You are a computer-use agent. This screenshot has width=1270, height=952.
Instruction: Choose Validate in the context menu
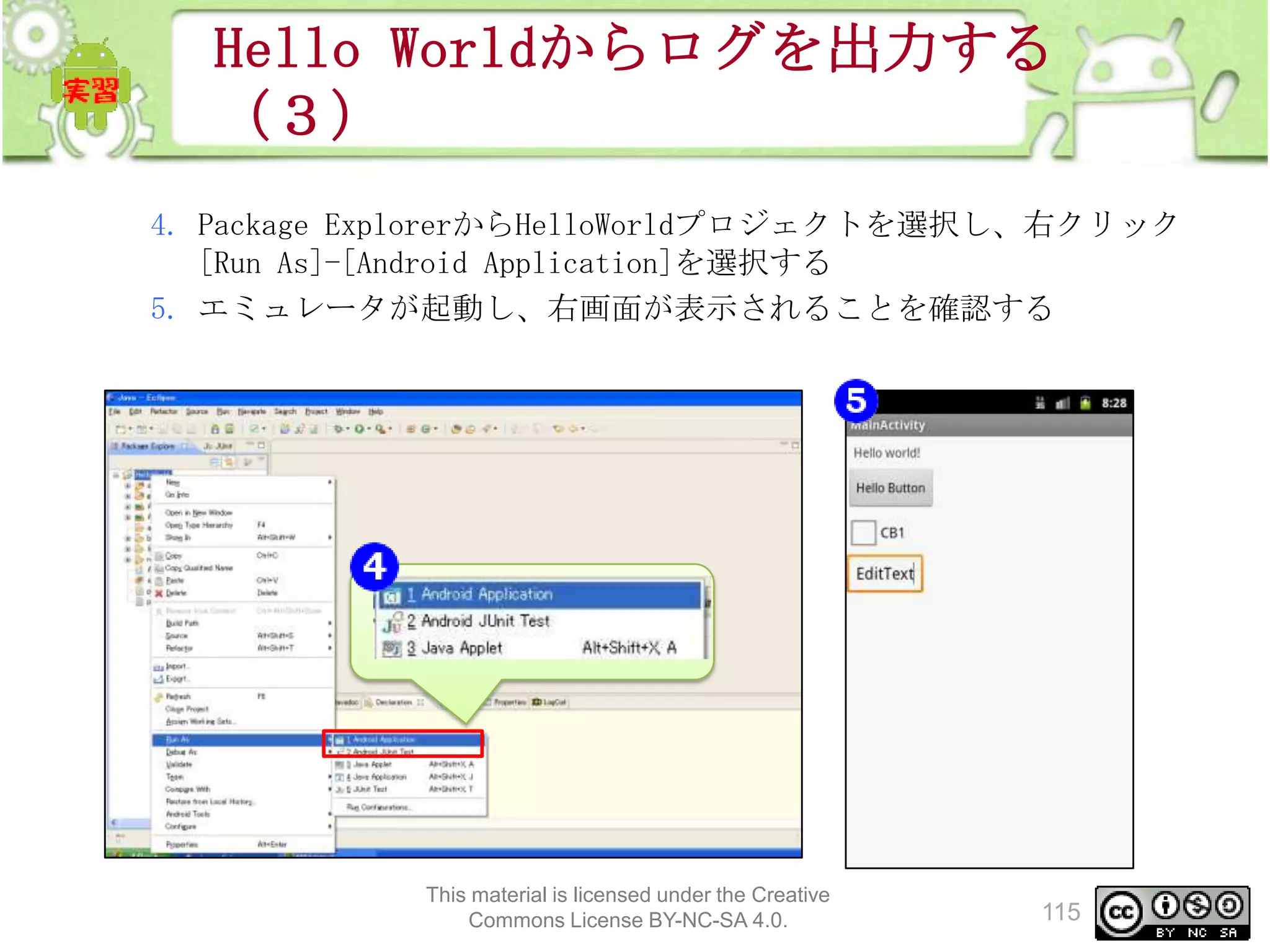pyautogui.click(x=243, y=764)
